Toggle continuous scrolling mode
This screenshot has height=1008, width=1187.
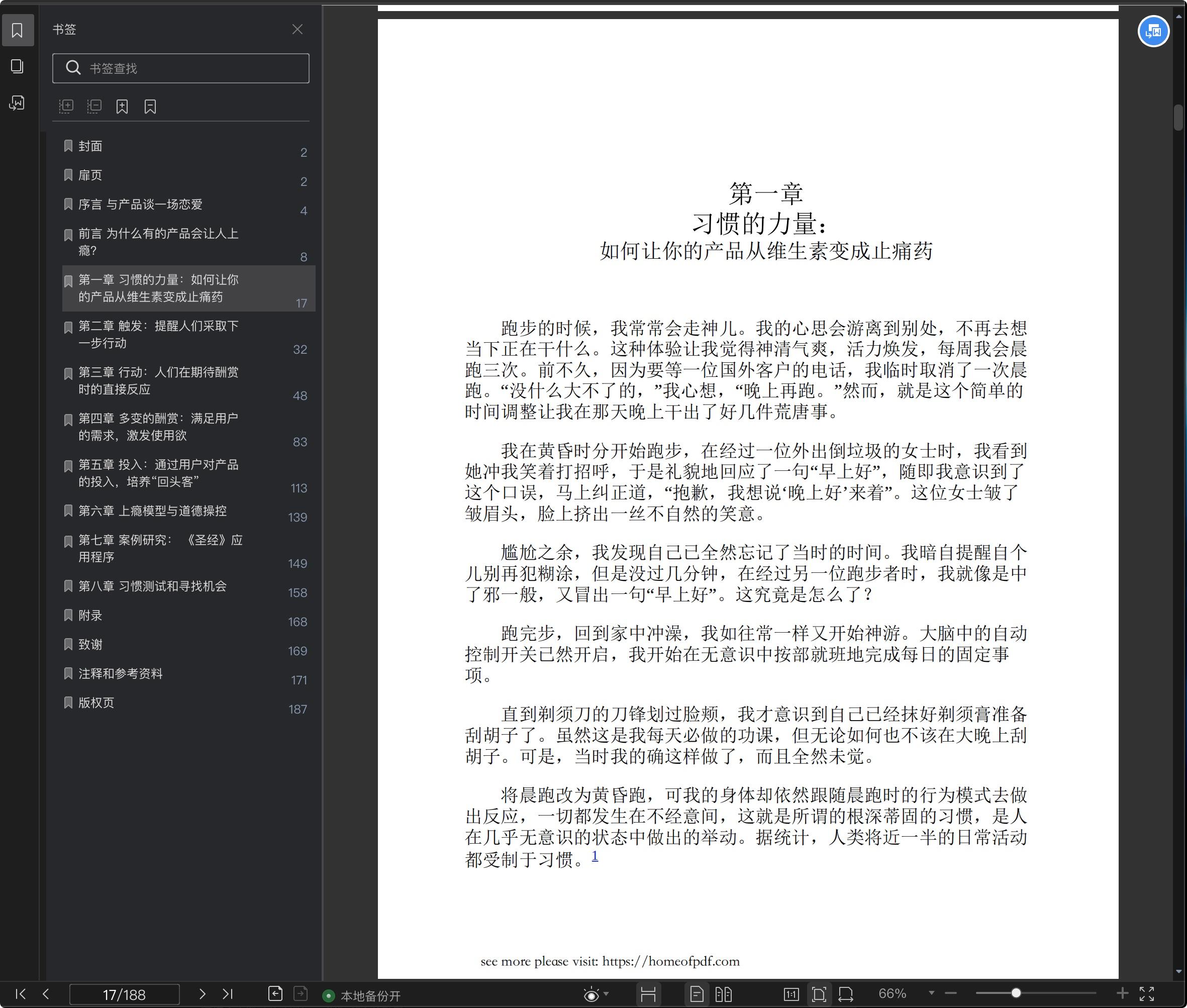point(648,995)
